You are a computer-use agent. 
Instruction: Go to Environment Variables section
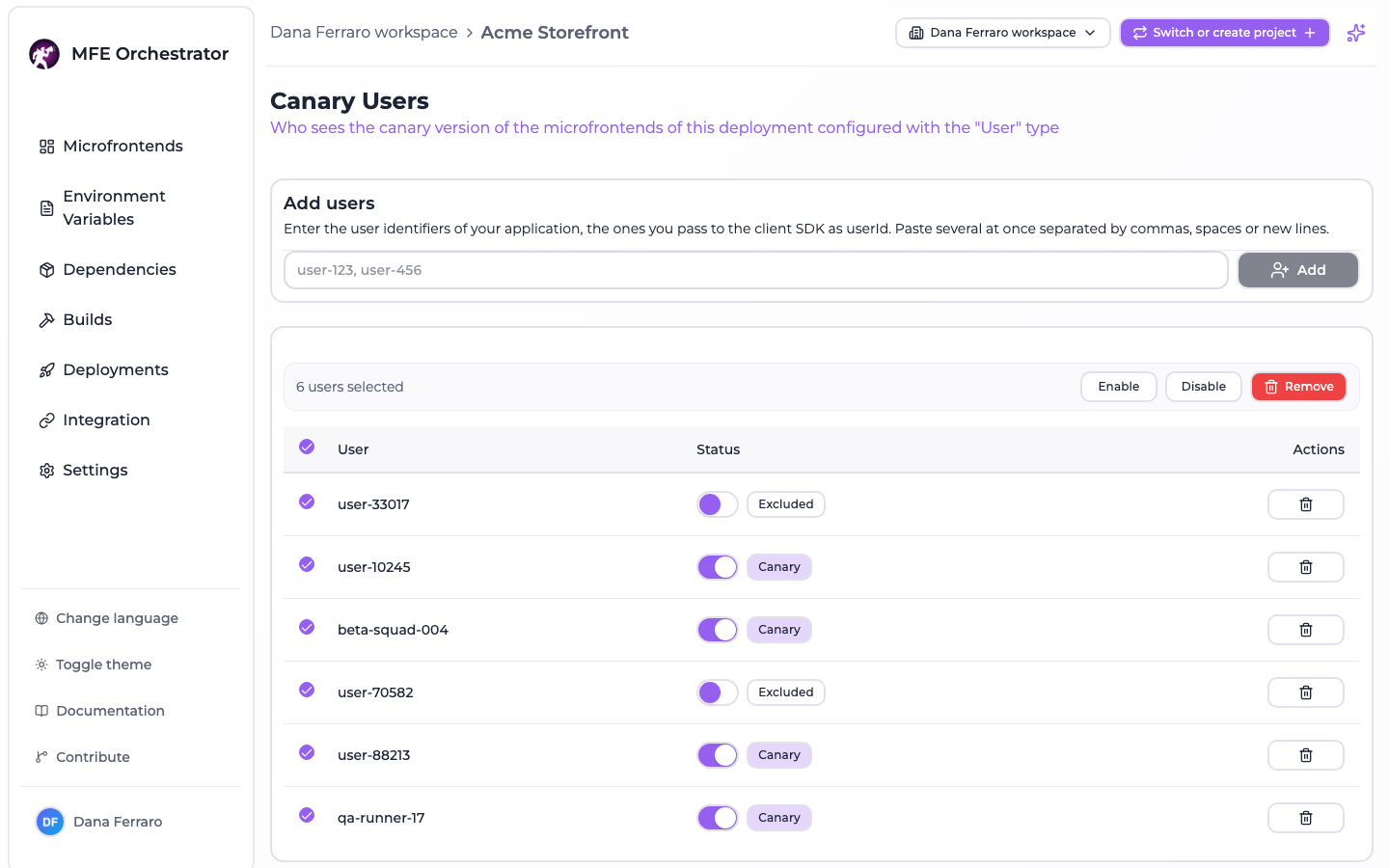tap(131, 207)
